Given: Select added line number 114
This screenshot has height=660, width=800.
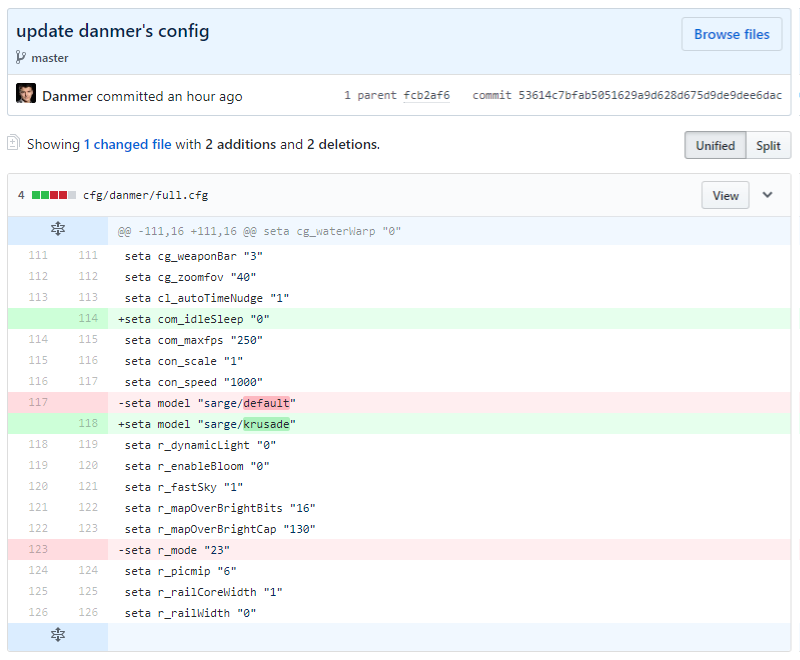Looking at the screenshot, I should (88, 319).
